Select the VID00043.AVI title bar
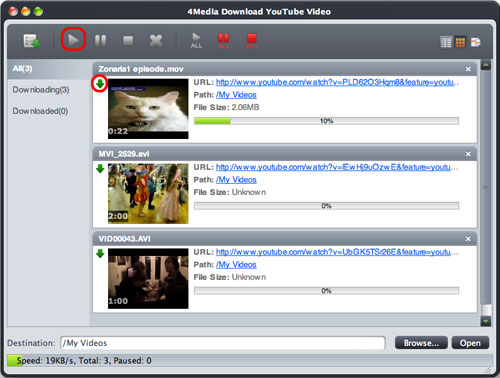Screen dimensions: 500x378 point(284,239)
